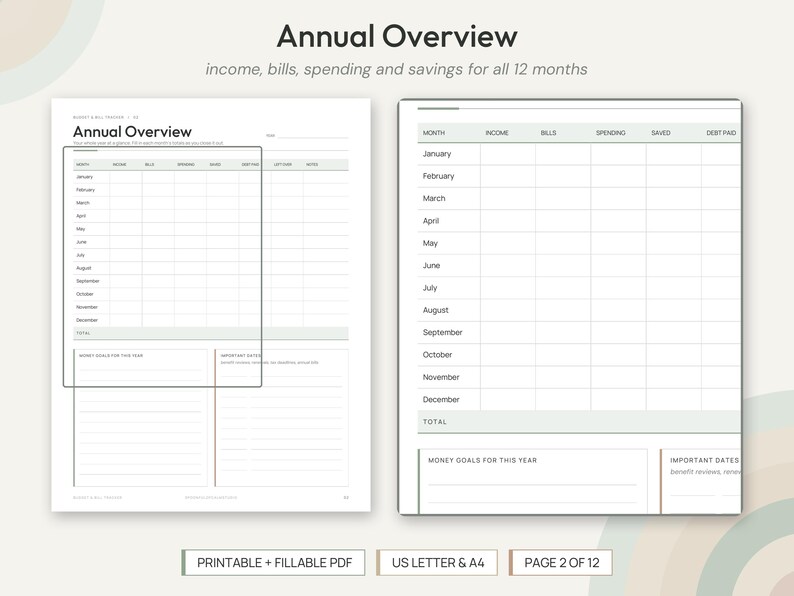This screenshot has height=596, width=794.
Task: Select the July row label in the enlarged page
Action: tap(430, 288)
